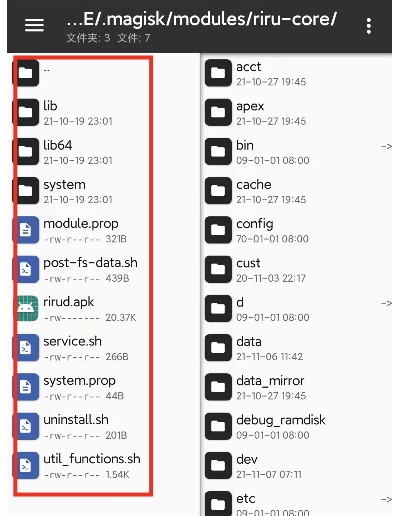Tap the lib64 folder icon
The width and height of the screenshot is (403, 516).
point(26,151)
